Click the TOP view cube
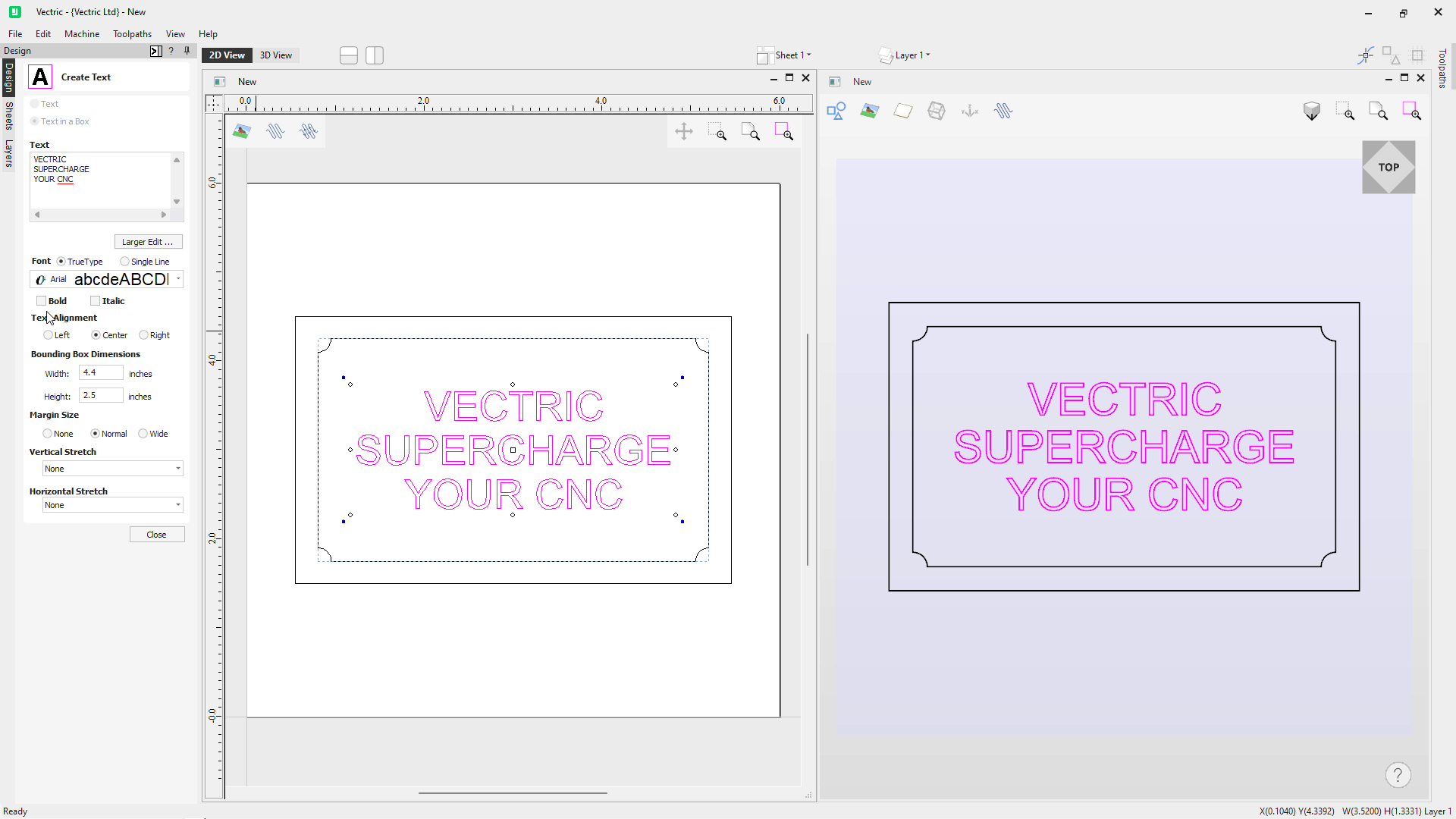Image resolution: width=1456 pixels, height=819 pixels. (x=1389, y=168)
